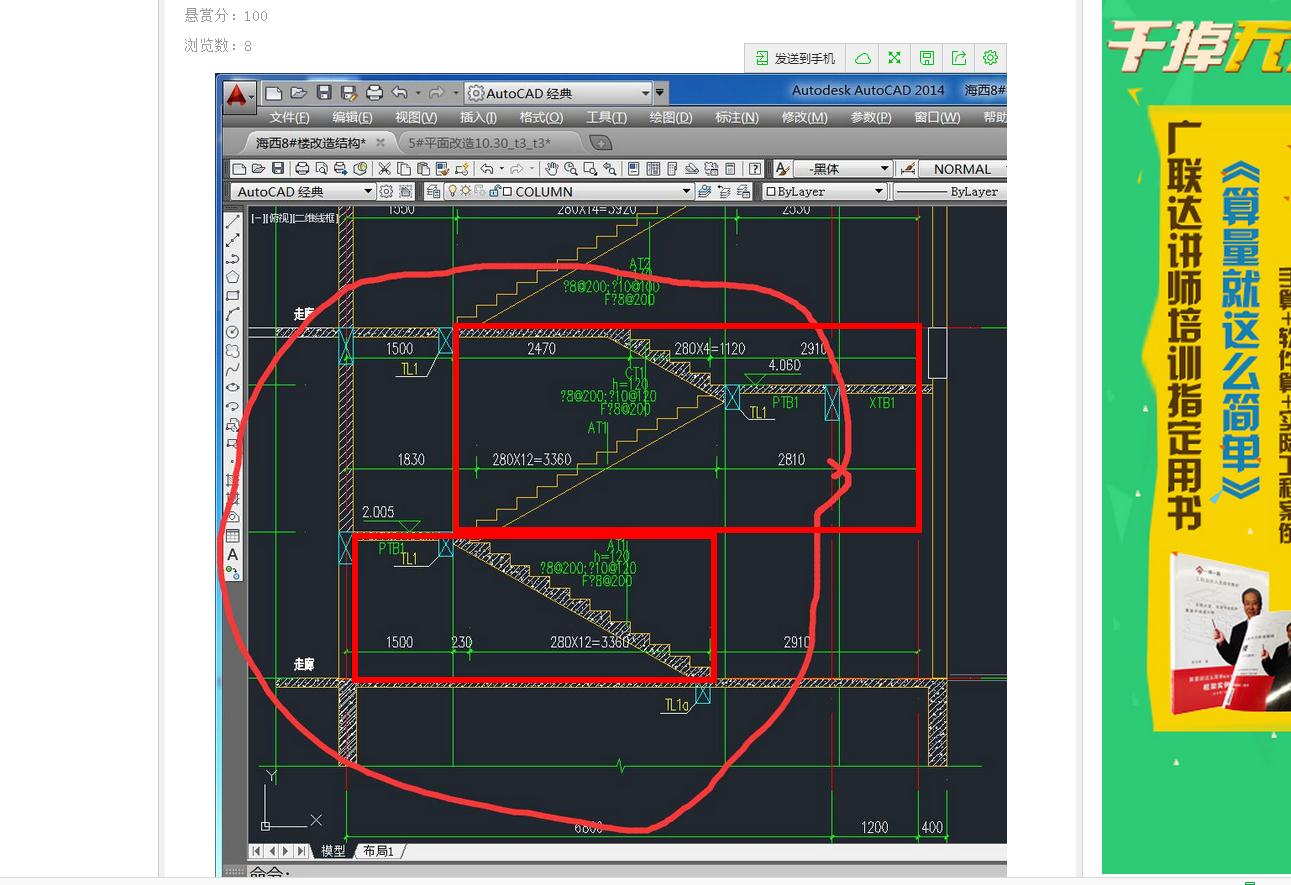Viewport: 1291px width, 885px height.
Task: Open the ByLayer linetype dropdown
Action: click(950, 191)
